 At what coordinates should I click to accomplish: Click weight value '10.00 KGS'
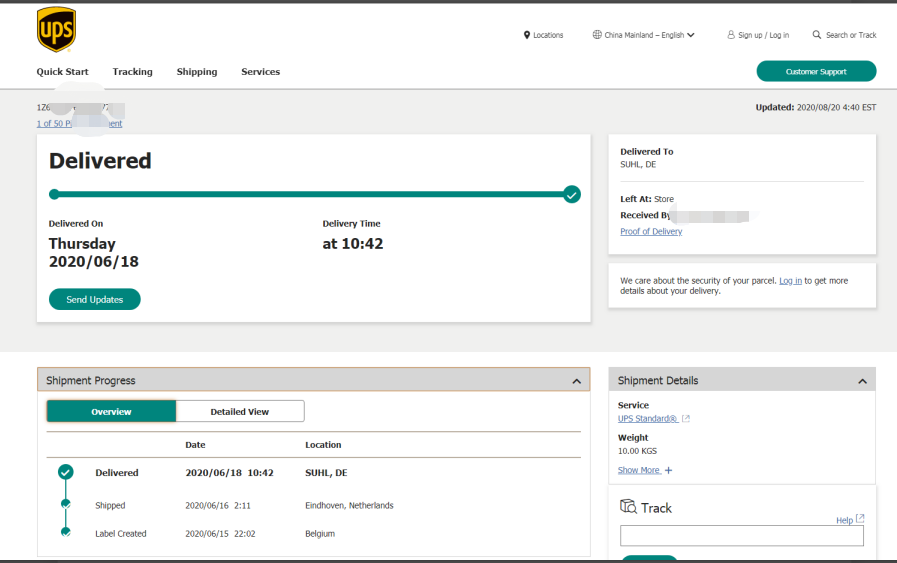coord(637,451)
